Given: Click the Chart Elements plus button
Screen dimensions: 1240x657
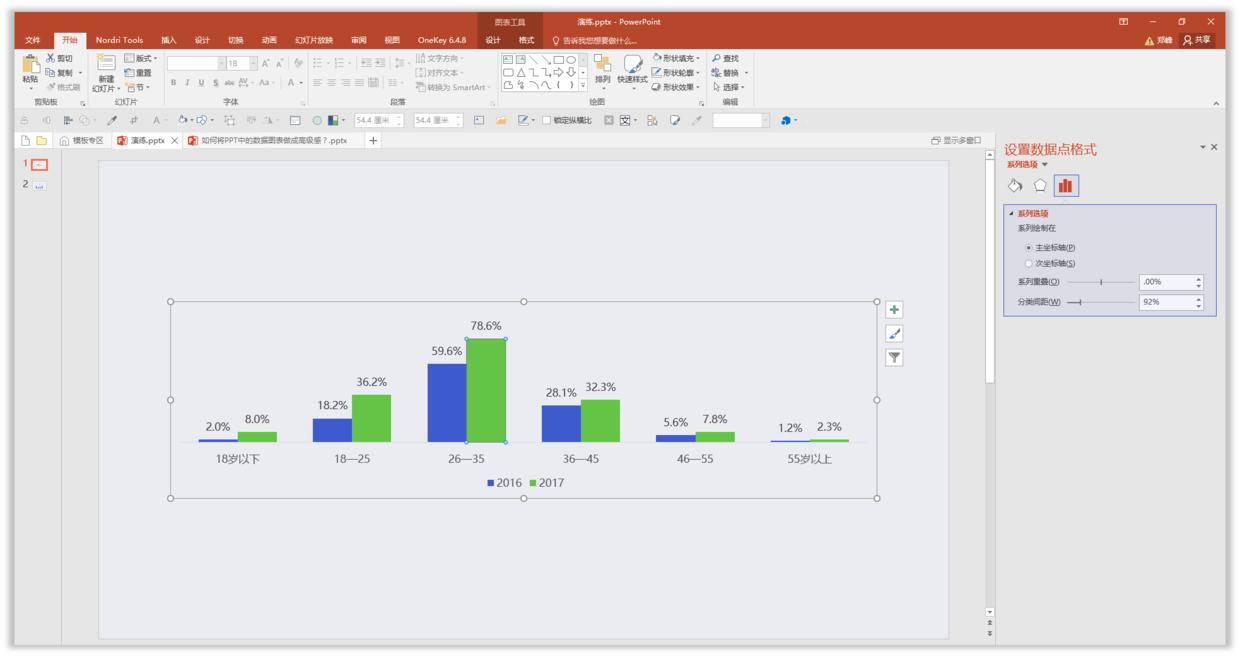Looking at the screenshot, I should [894, 310].
